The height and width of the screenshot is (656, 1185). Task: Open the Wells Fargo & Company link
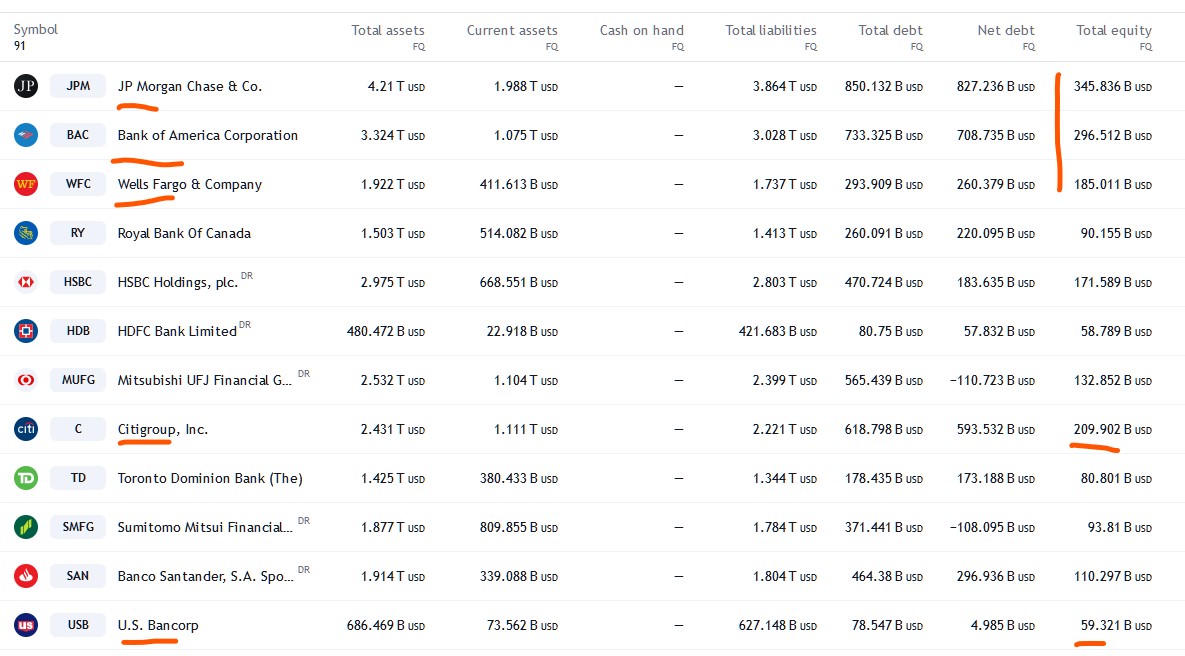(x=190, y=184)
